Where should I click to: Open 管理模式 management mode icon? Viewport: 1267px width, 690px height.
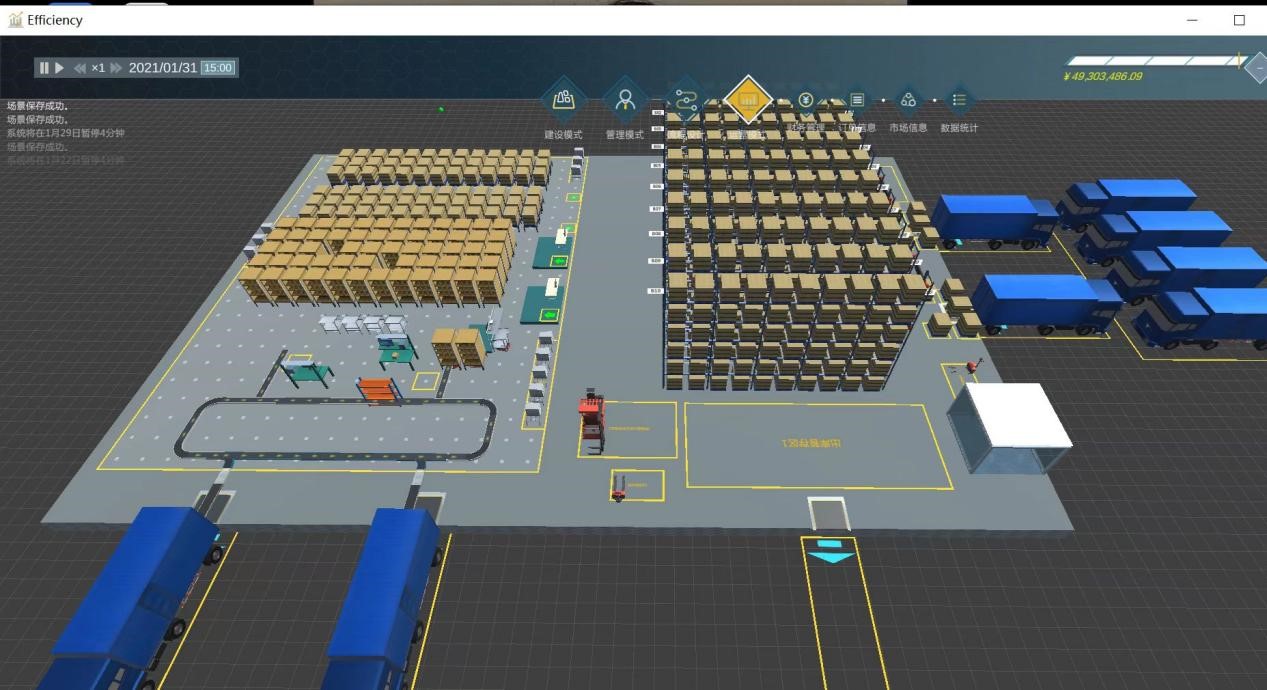[625, 100]
